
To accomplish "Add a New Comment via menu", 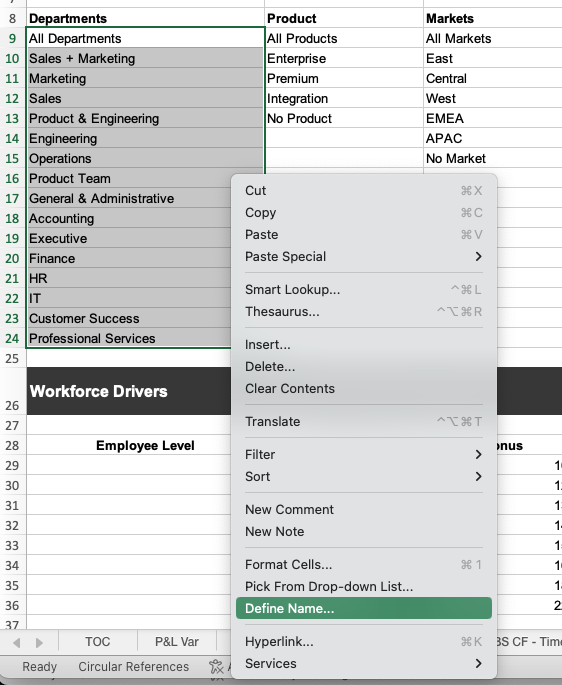I will pyautogui.click(x=364, y=509).
